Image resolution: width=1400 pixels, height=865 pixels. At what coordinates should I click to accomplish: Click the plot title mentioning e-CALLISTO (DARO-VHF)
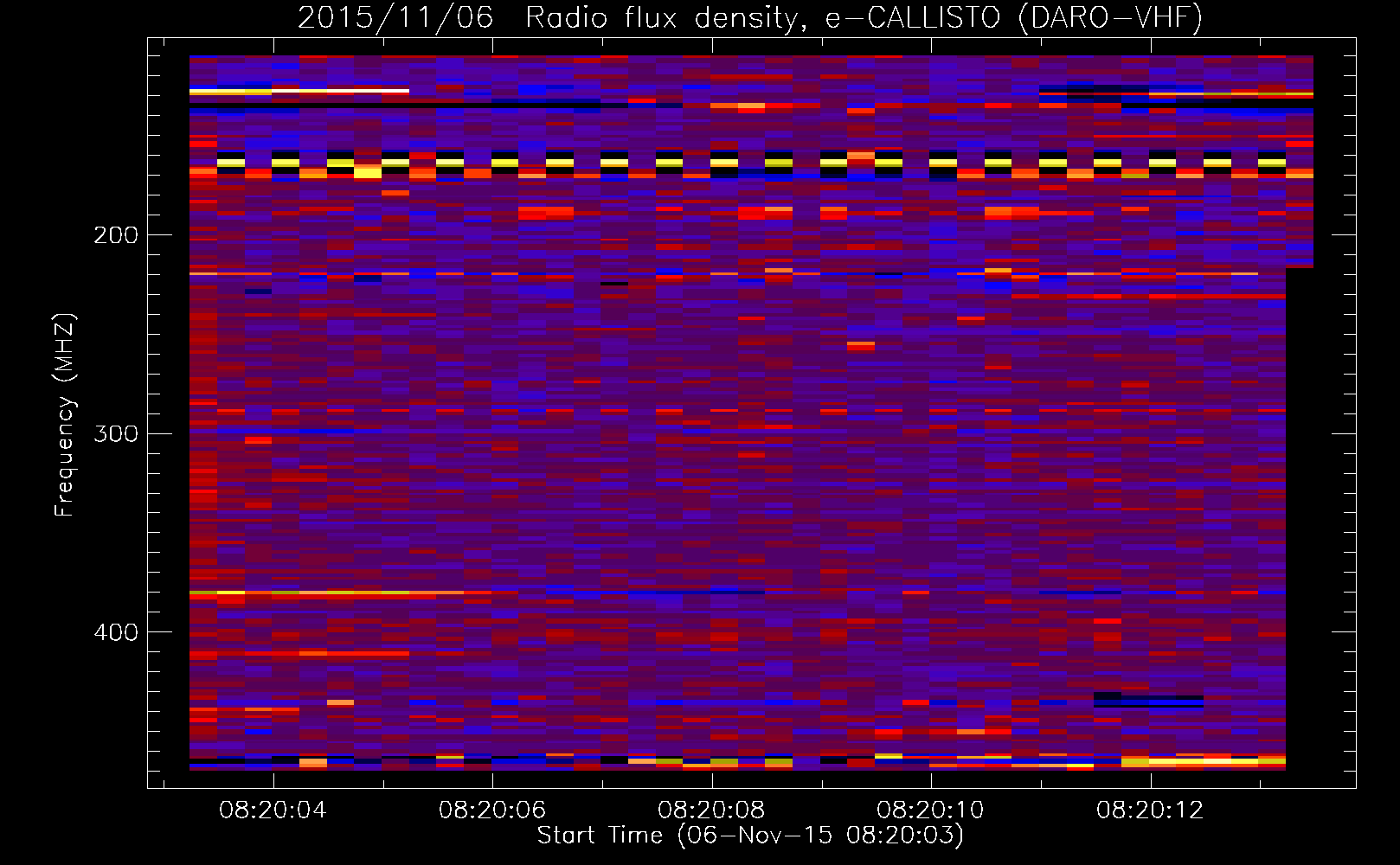750,17
